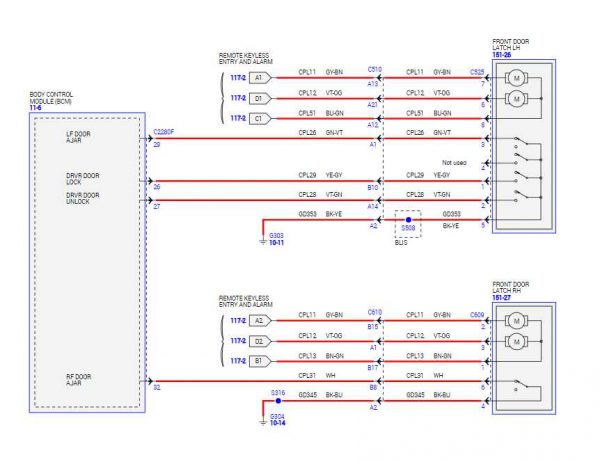
Task: Click pin label A13 at C510
Action: tap(373, 84)
